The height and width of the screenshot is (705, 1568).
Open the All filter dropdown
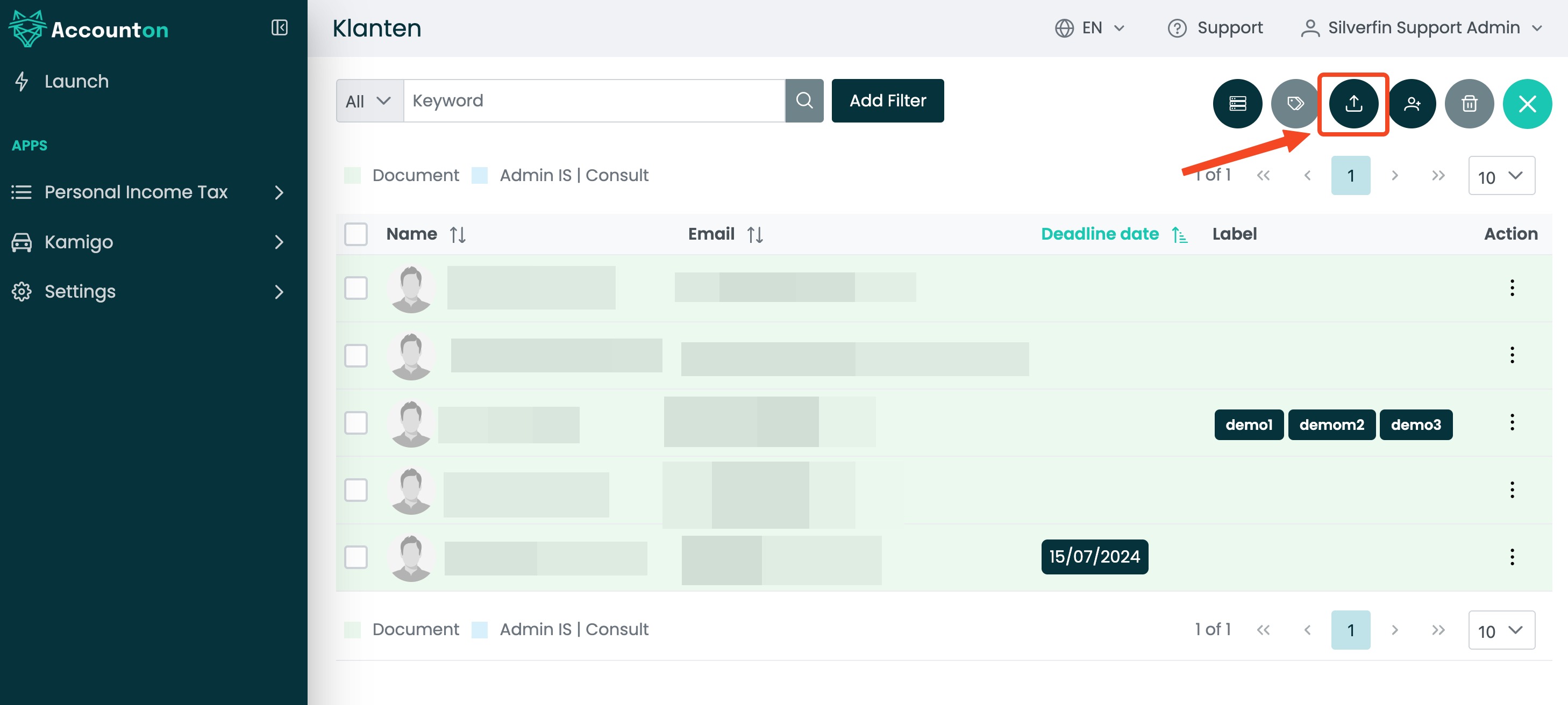pyautogui.click(x=369, y=100)
